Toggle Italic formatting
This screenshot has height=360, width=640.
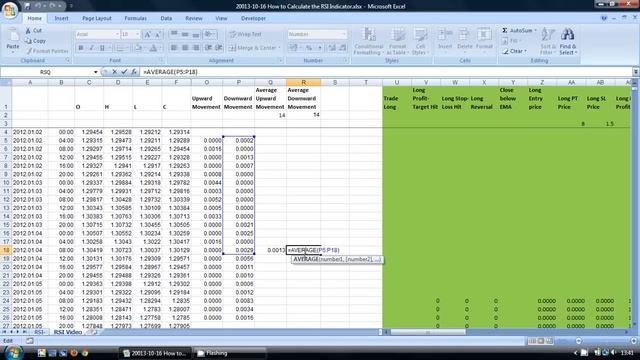click(x=91, y=48)
